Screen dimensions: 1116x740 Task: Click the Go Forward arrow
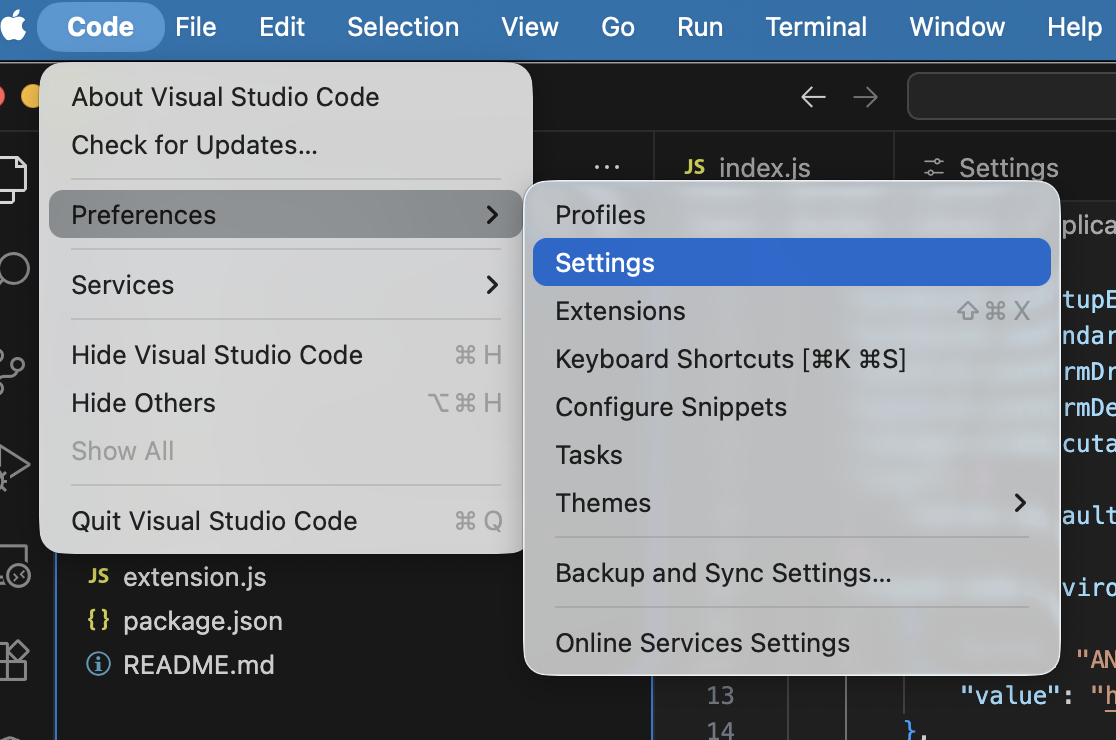[x=865, y=97]
